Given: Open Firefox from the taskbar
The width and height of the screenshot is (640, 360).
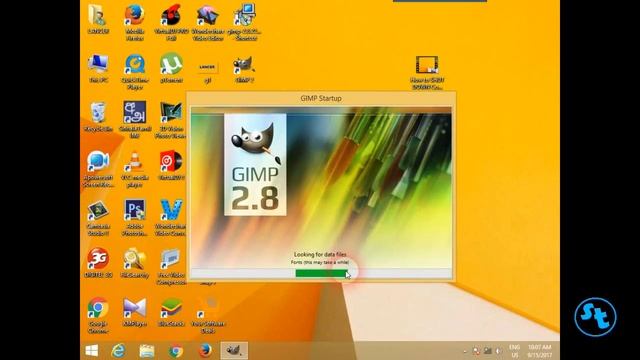Looking at the screenshot, I should 205,351.
